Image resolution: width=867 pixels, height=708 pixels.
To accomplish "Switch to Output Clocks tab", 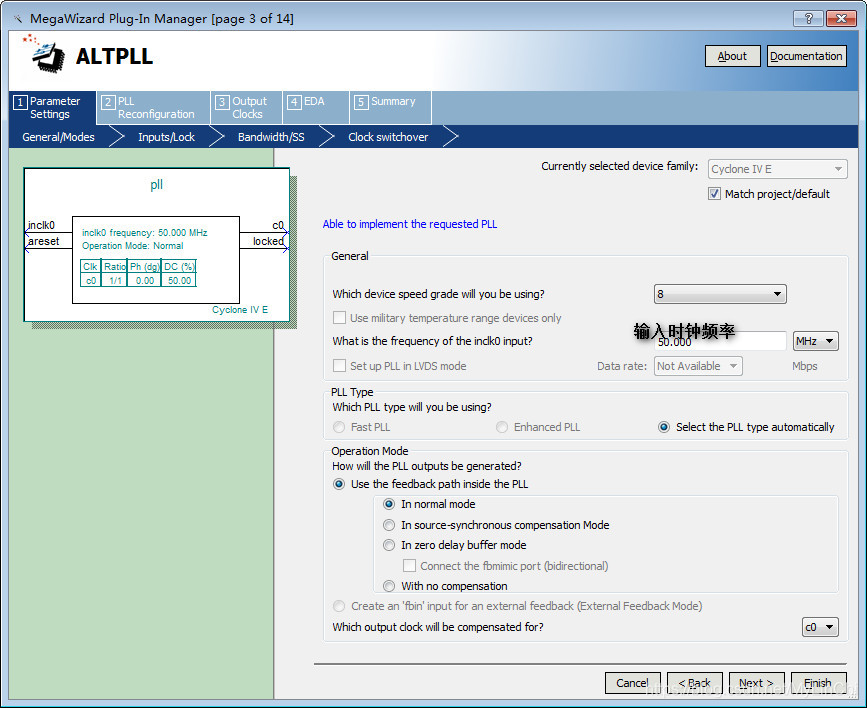I will tap(247, 107).
